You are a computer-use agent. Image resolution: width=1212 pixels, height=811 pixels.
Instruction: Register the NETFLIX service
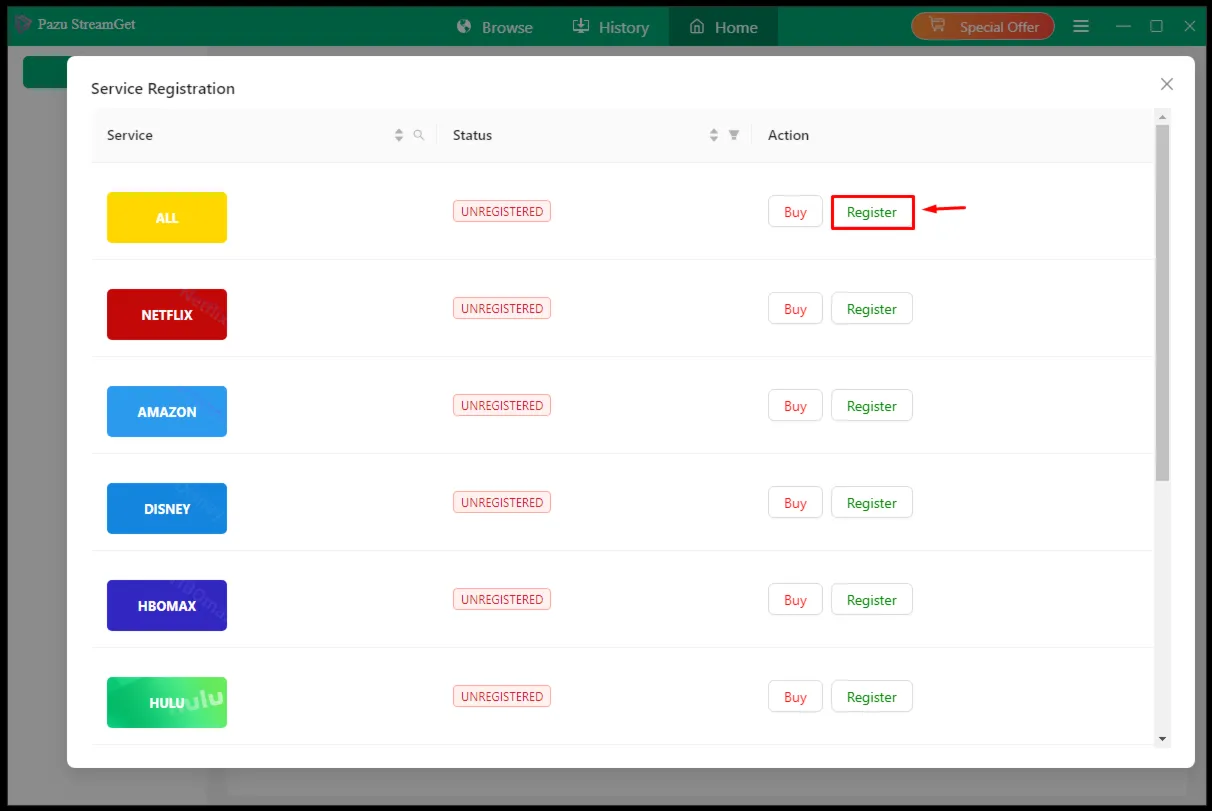[872, 309]
